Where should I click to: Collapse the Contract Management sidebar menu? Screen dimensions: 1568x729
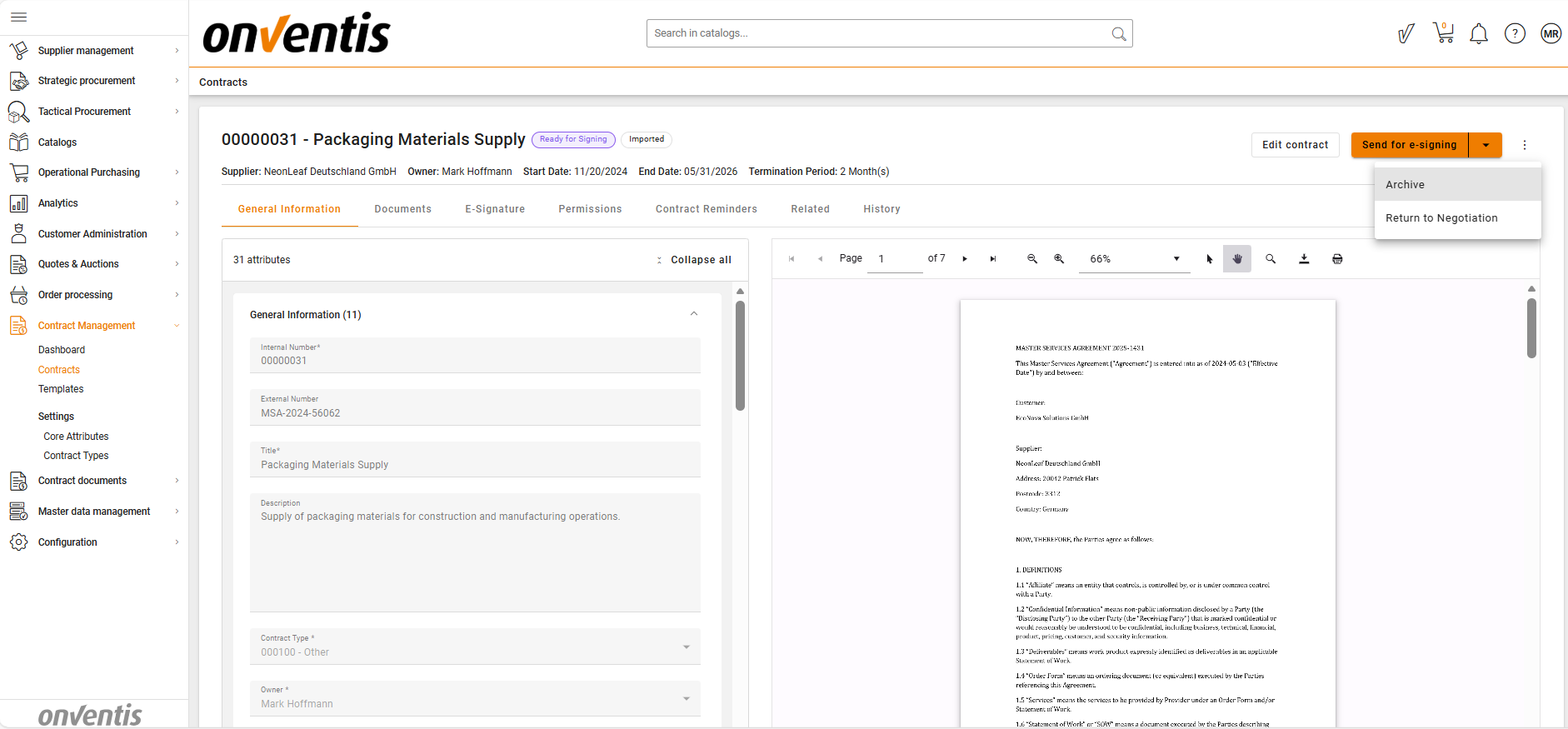pyautogui.click(x=177, y=326)
